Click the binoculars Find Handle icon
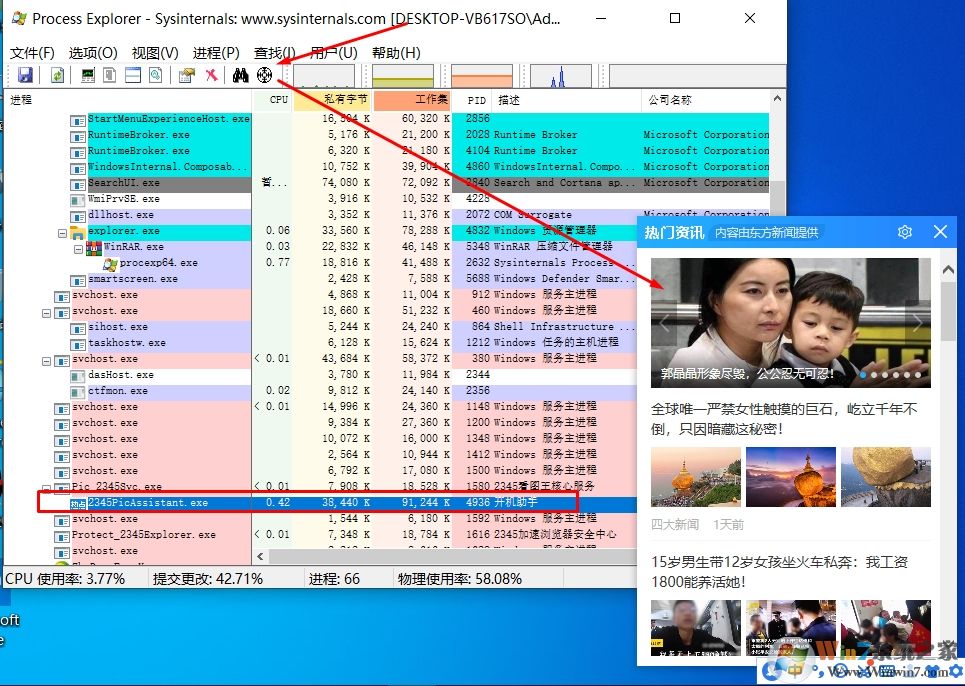The image size is (965, 686). point(240,75)
